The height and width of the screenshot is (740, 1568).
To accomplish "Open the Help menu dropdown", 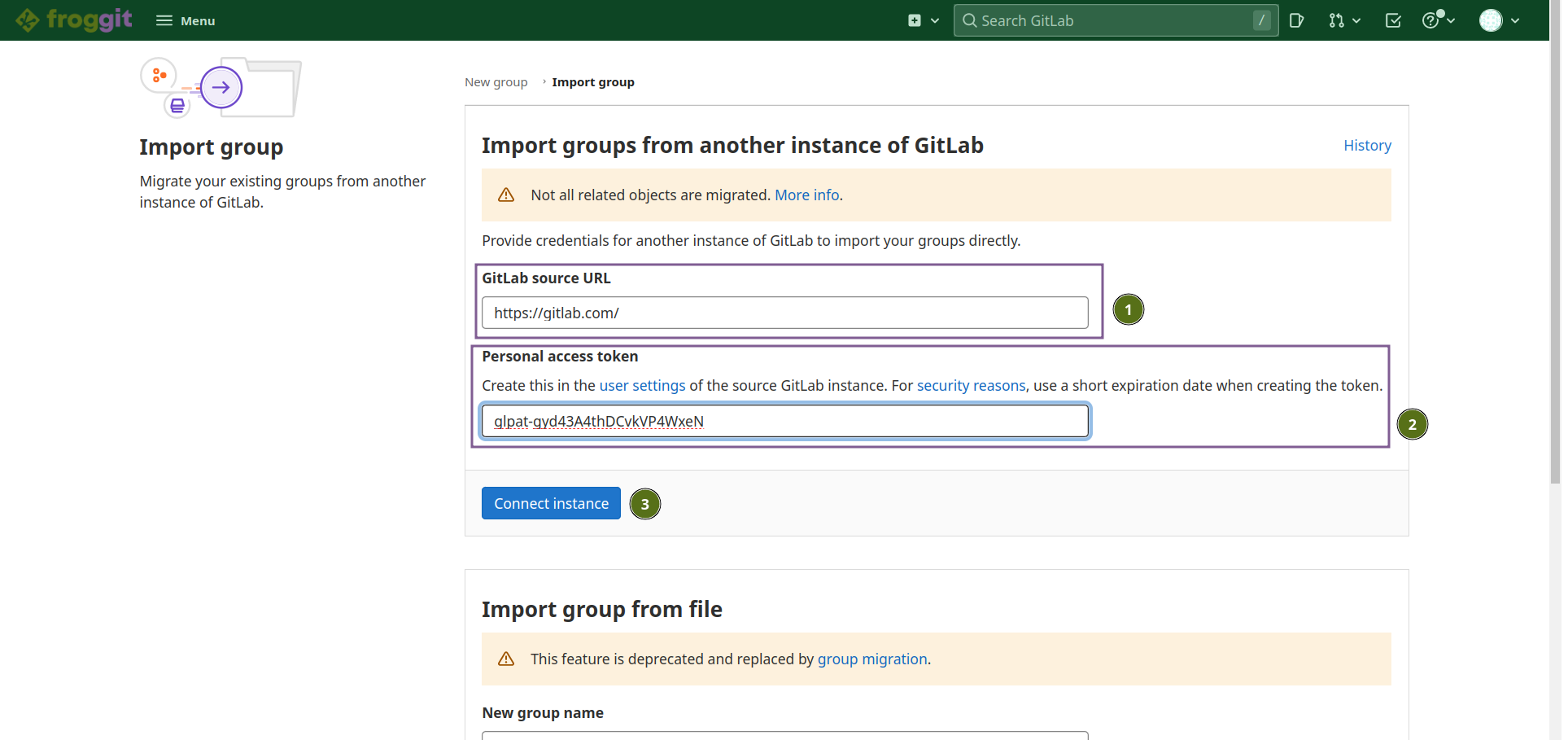I will pyautogui.click(x=1439, y=20).
